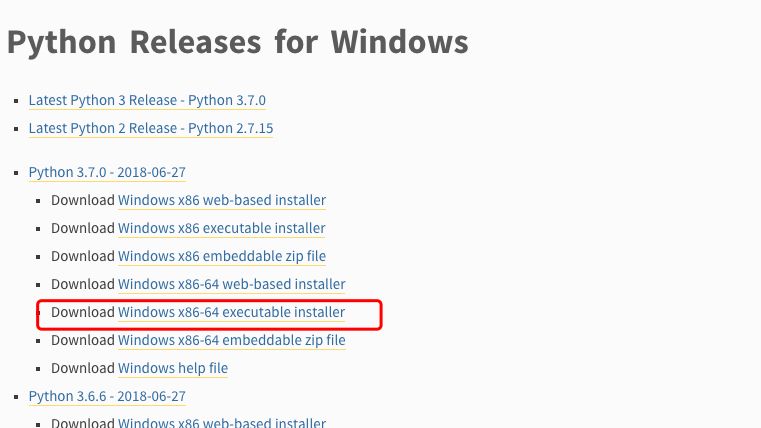The height and width of the screenshot is (428, 761).
Task: Open the Python 3.6.6 - 2018-06-27 release link
Action: click(x=107, y=396)
